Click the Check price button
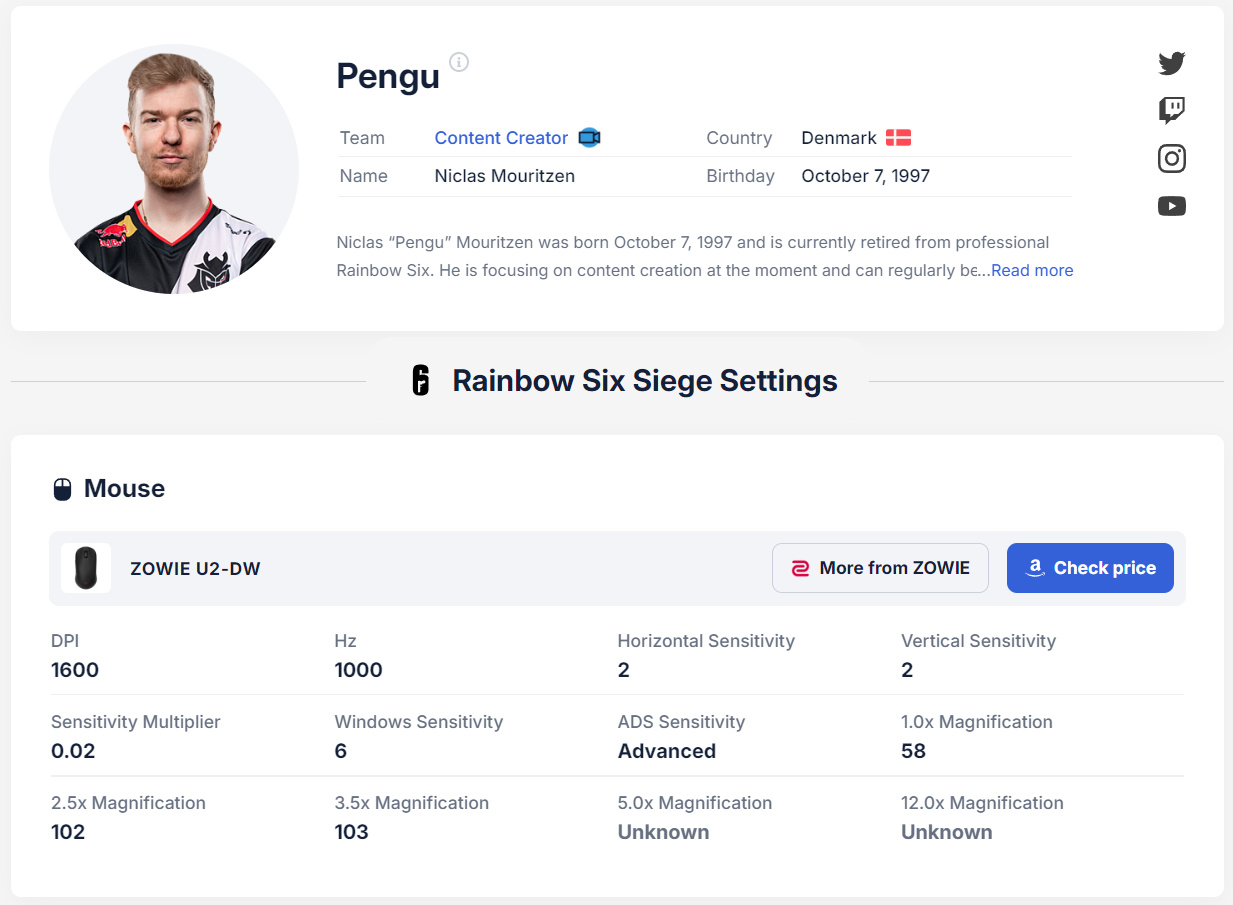 click(1090, 568)
